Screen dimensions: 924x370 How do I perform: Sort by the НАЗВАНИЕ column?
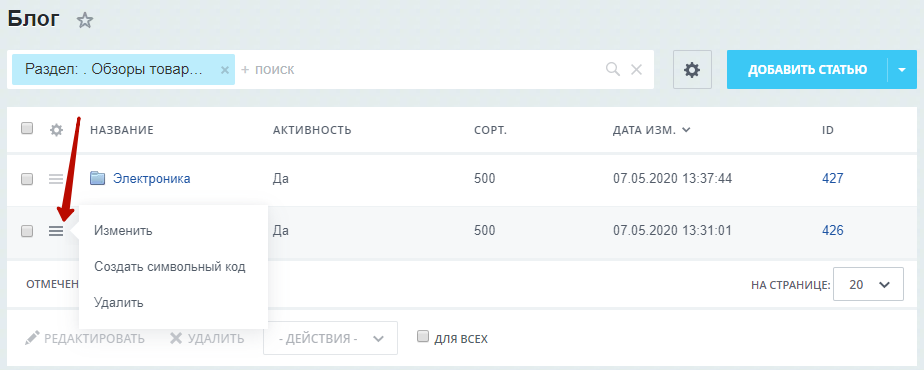click(x=122, y=130)
